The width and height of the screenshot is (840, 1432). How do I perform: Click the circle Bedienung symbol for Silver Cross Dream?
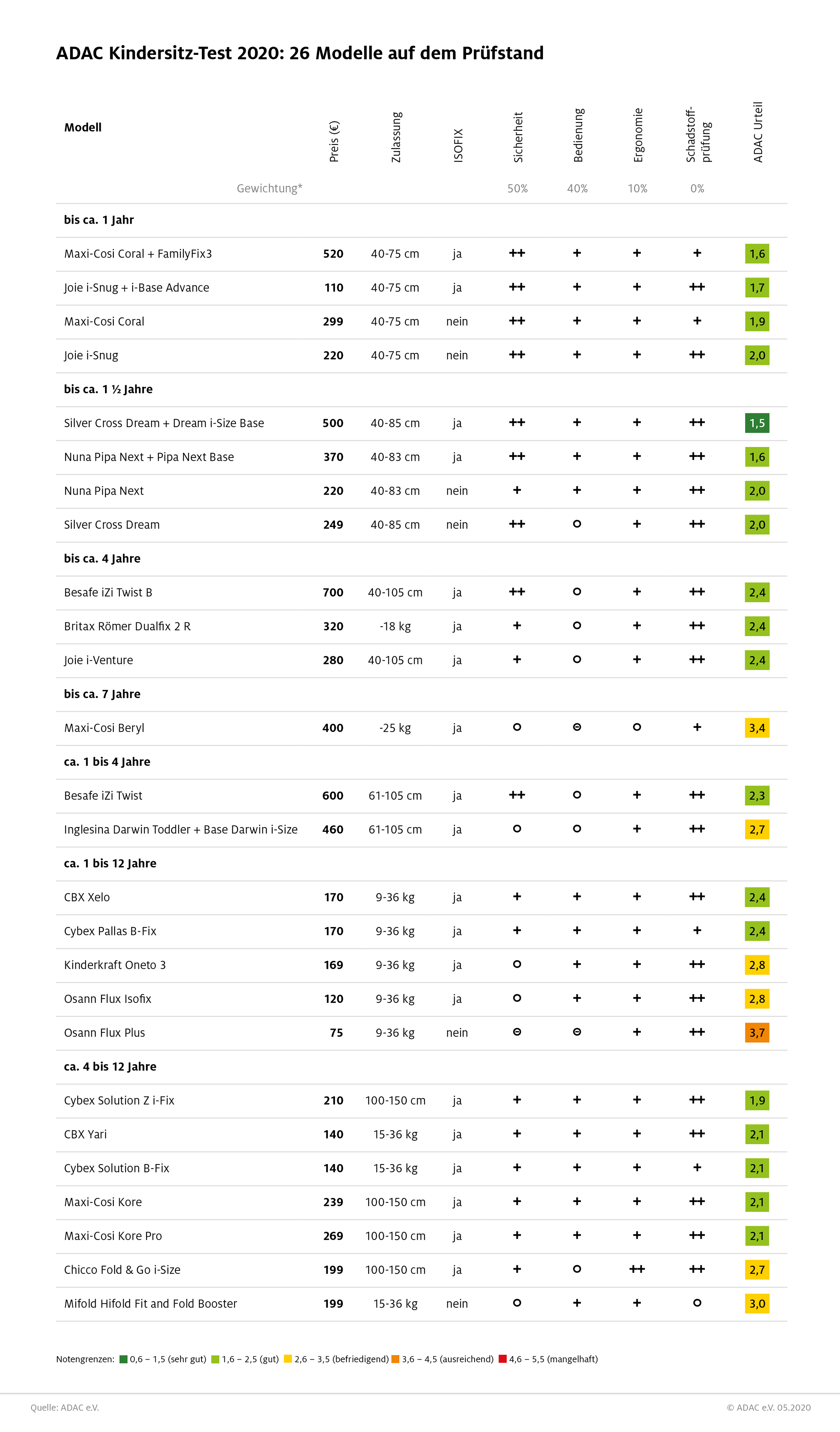point(577,524)
